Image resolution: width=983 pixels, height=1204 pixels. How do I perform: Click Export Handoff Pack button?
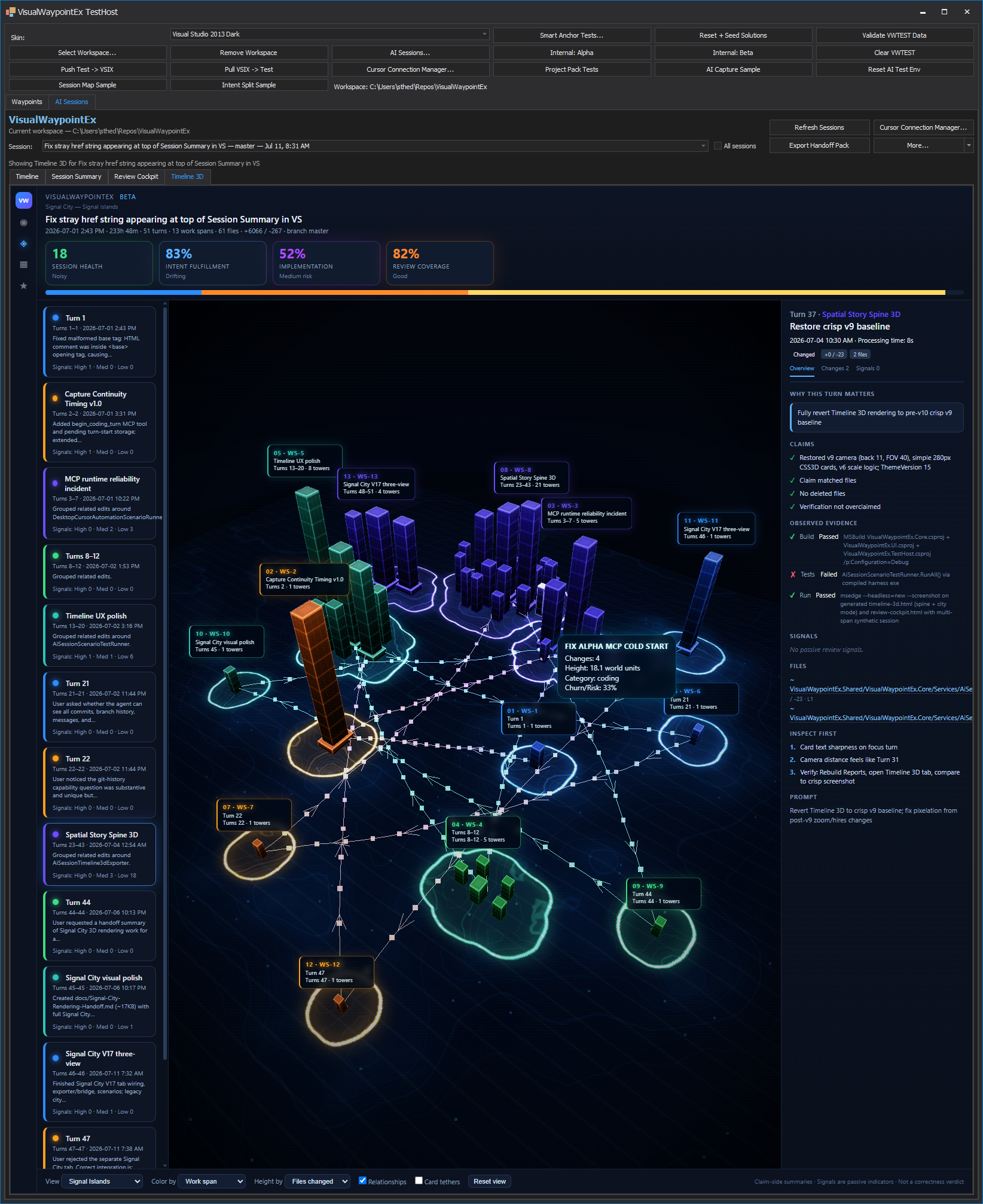[x=819, y=145]
